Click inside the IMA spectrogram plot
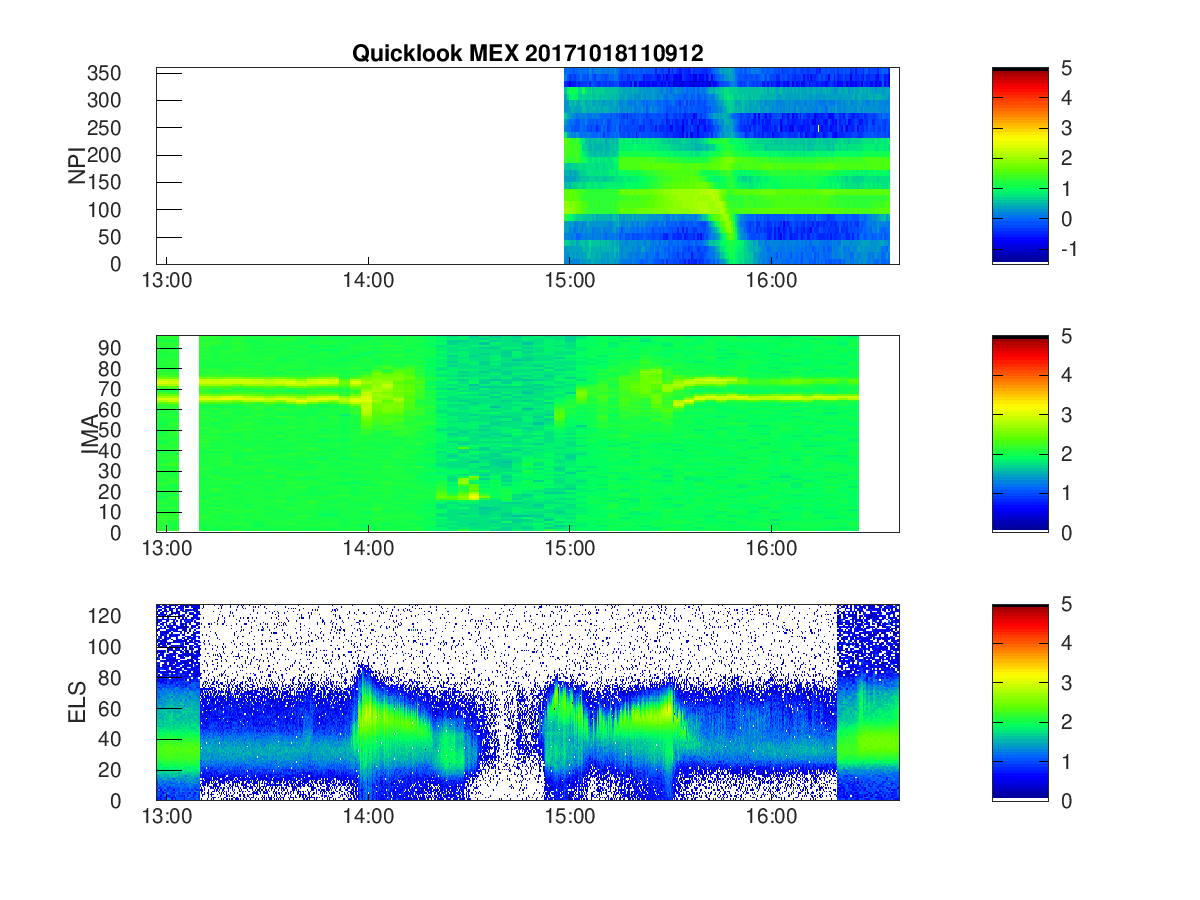The width and height of the screenshot is (1200, 900). (528, 434)
